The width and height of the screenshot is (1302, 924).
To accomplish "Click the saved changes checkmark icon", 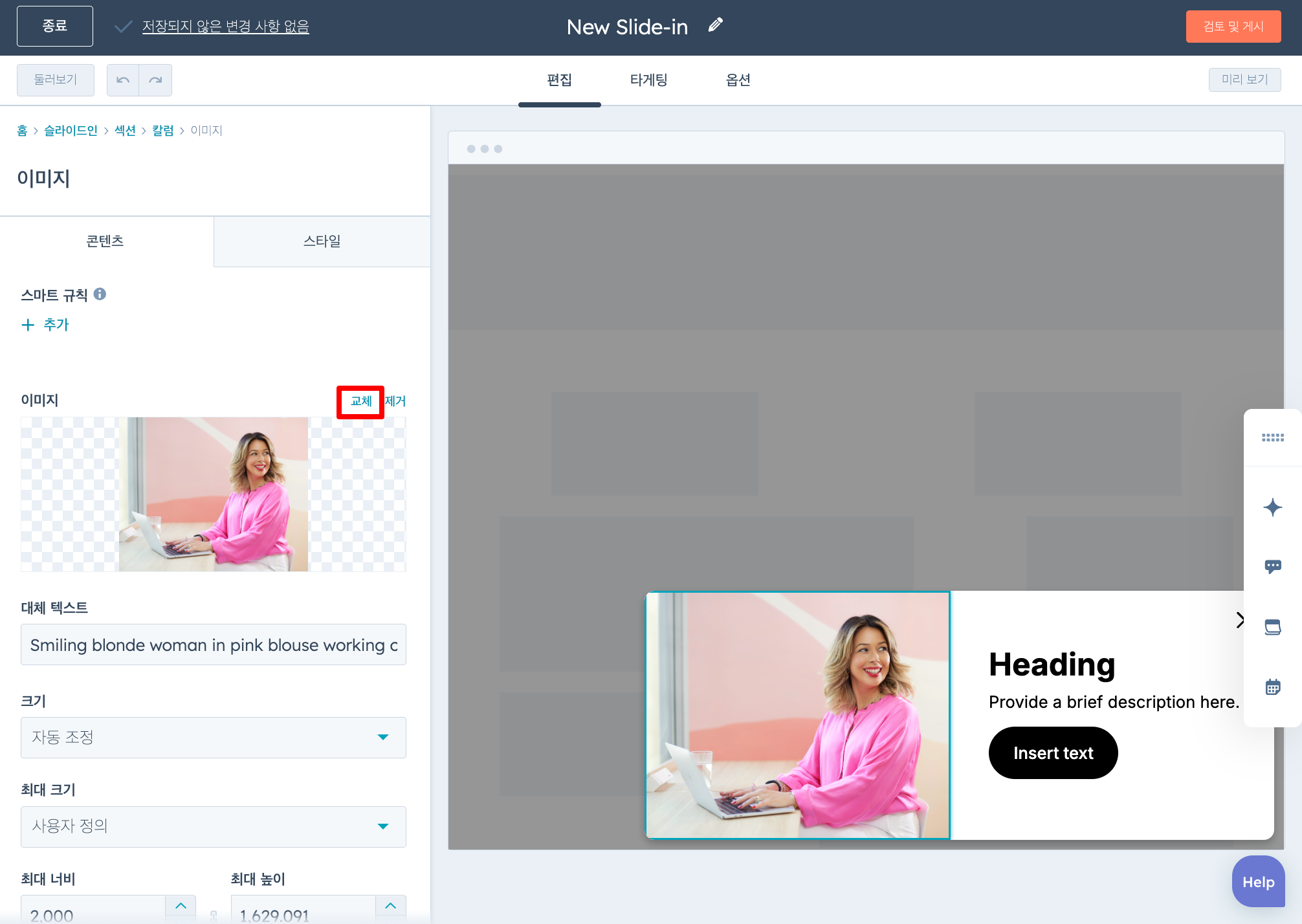I will (123, 27).
